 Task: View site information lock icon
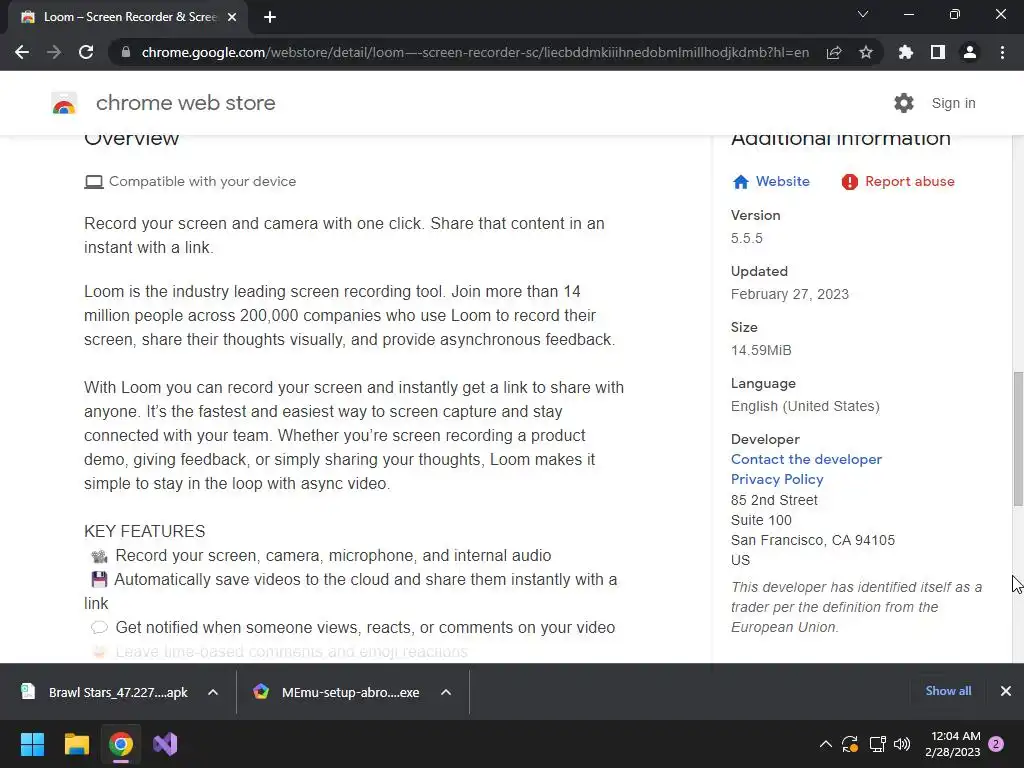click(126, 52)
